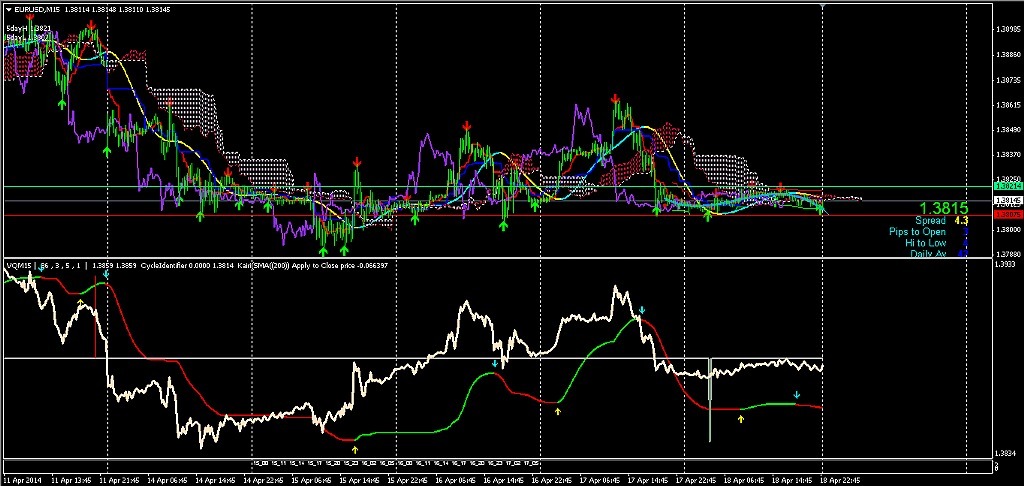Image resolution: width=1024 pixels, height=486 pixels.
Task: Click the chart shift triangle at chart top
Action: (x=822, y=7)
